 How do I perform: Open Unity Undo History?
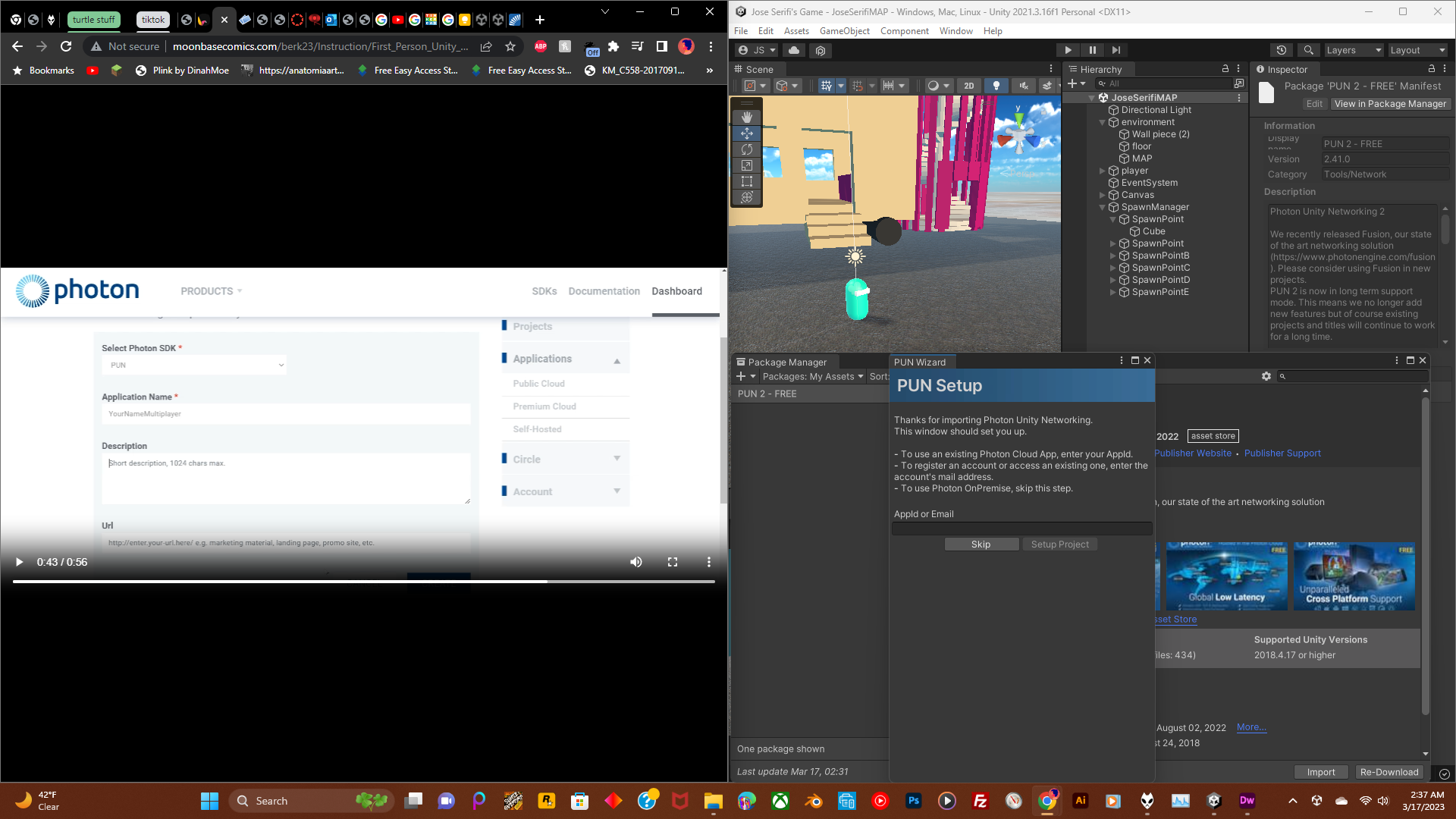(1282, 50)
